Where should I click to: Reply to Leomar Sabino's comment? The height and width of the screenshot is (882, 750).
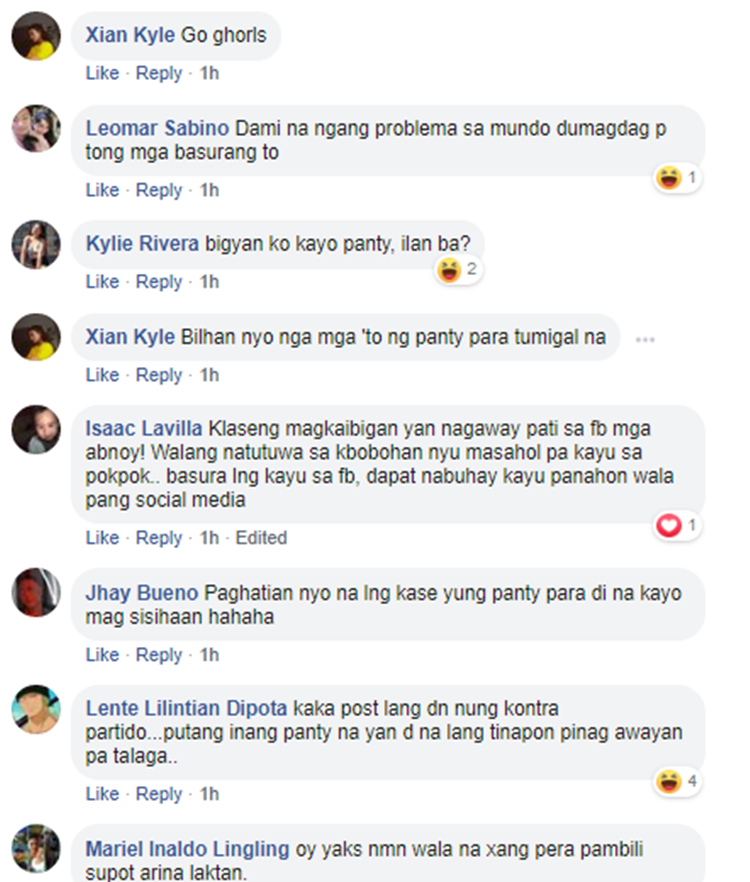click(159, 190)
